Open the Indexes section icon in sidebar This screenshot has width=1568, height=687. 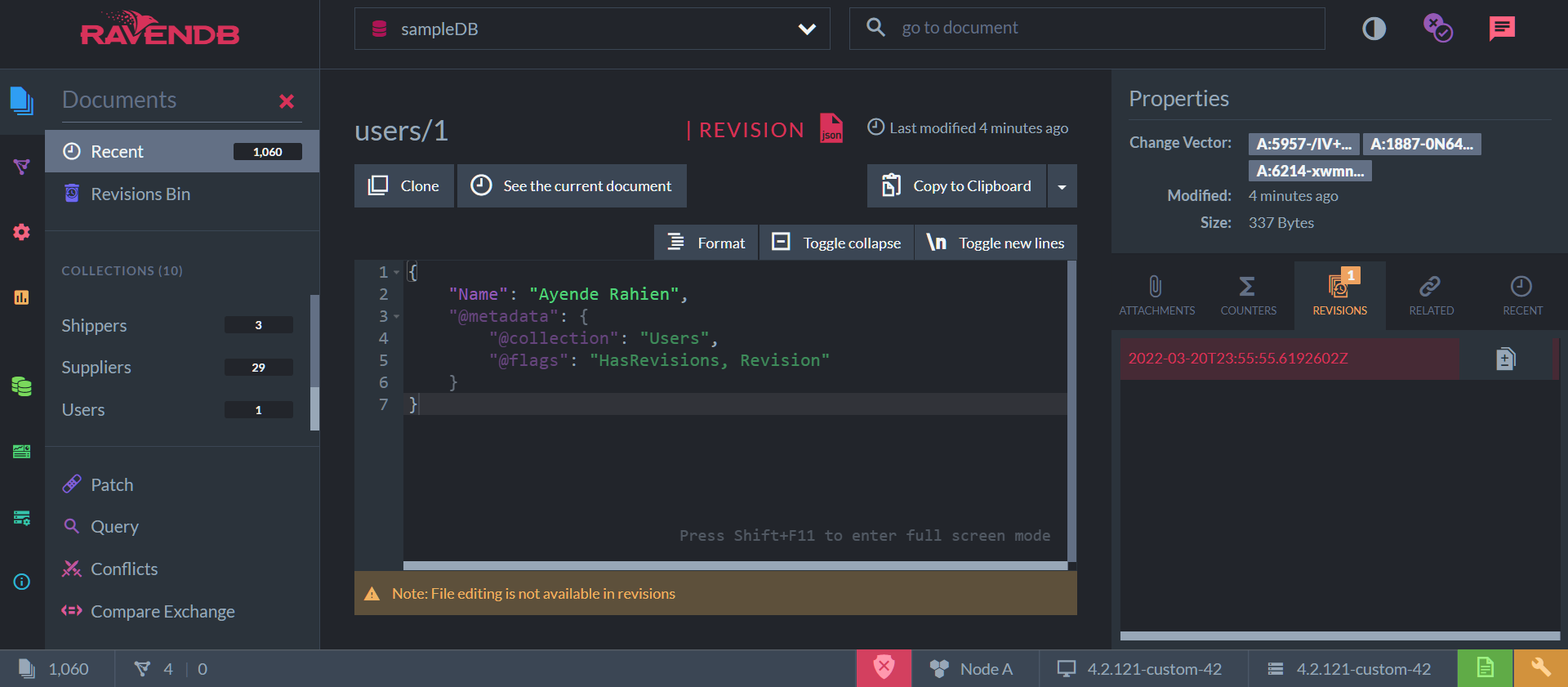[22, 167]
